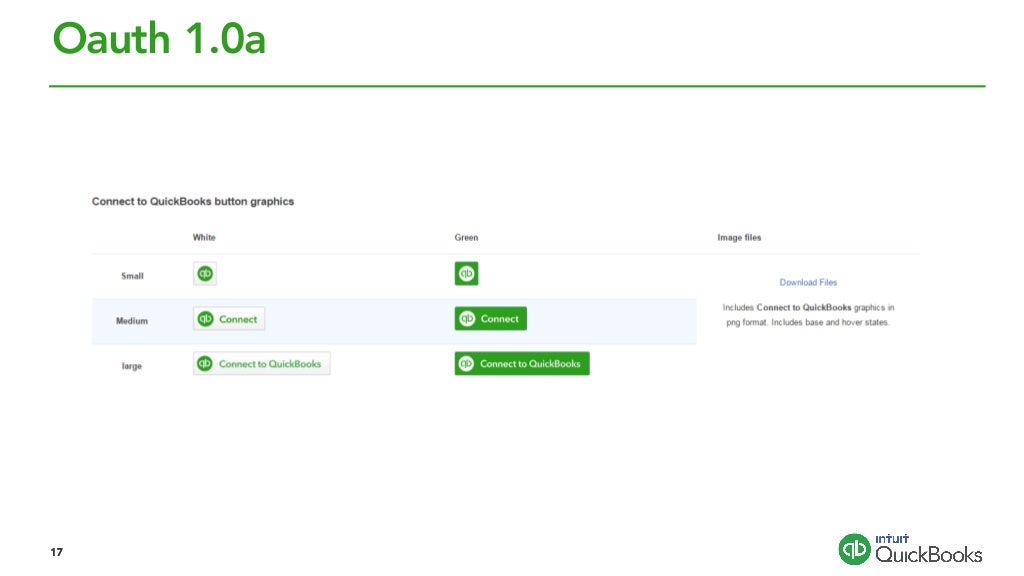Select the 'large' row label
Image resolution: width=1024 pixels, height=576 pixels.
point(131,366)
